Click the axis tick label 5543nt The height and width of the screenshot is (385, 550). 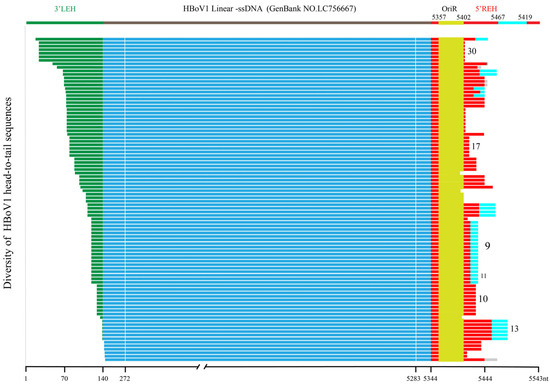pyautogui.click(x=538, y=379)
